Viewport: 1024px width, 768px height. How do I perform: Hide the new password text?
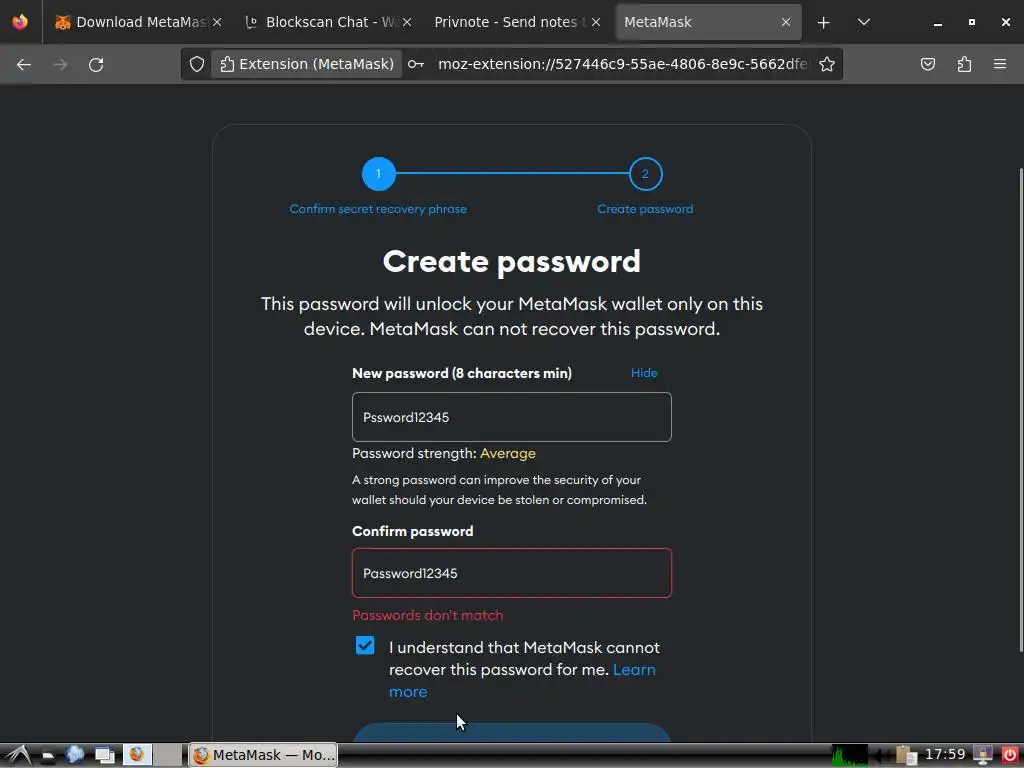[644, 373]
